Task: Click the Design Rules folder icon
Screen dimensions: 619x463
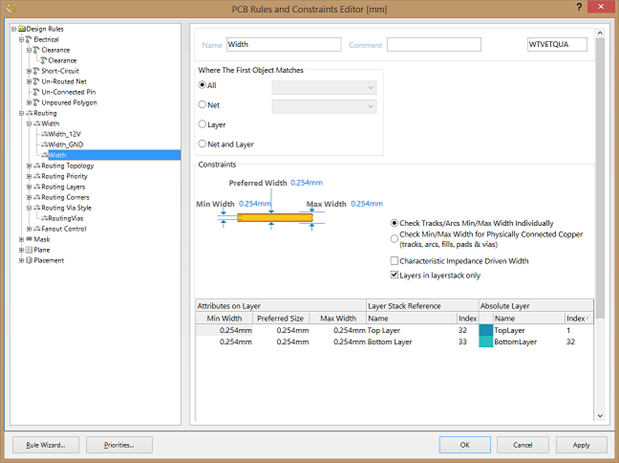Action: pos(21,28)
